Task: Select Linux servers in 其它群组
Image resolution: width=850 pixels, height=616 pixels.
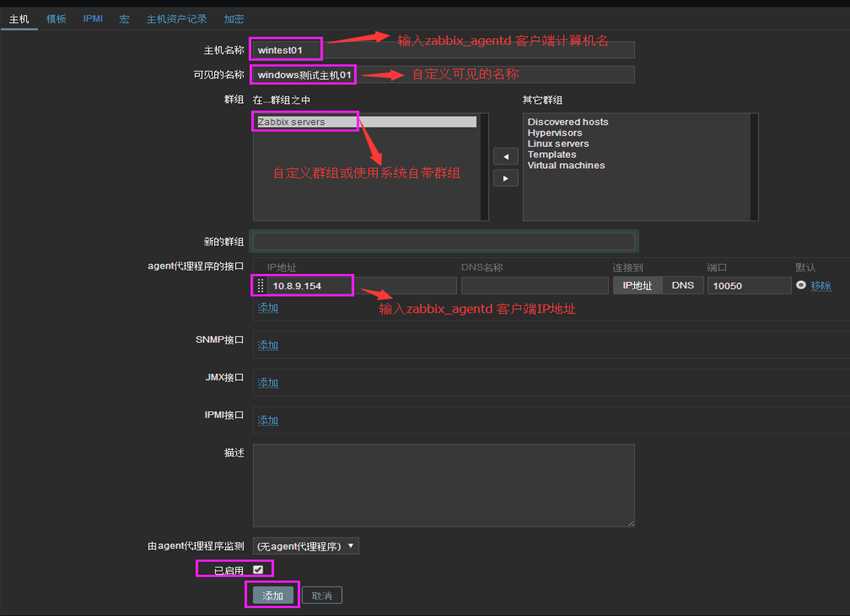Action: (558, 144)
